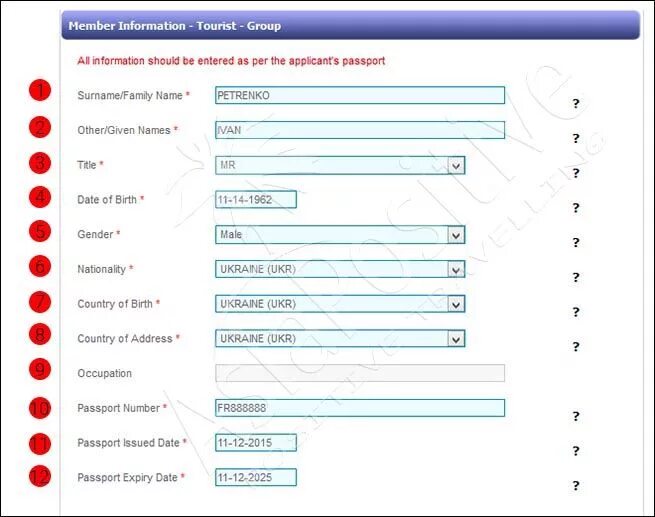Viewport: 655px width, 517px height.
Task: Show help for the Gender field
Action: (576, 242)
